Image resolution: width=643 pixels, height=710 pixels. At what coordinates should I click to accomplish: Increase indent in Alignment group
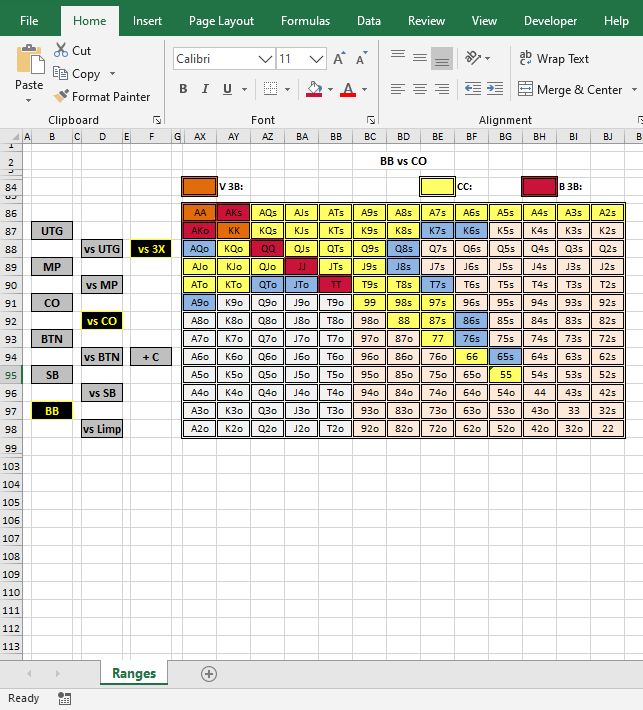[495, 89]
